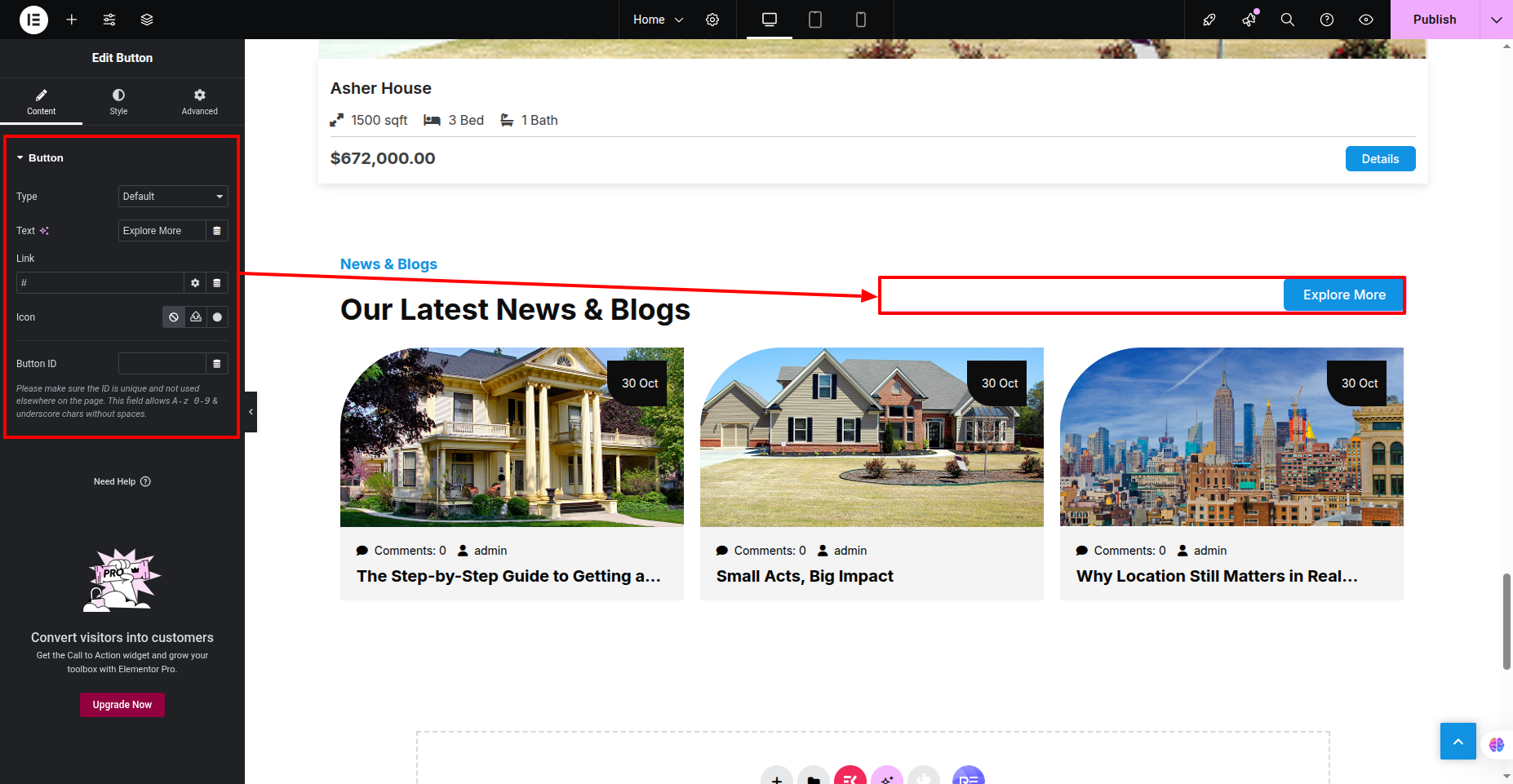The height and width of the screenshot is (784, 1513).
Task: Open the Add Element plus icon
Action: coord(72,20)
